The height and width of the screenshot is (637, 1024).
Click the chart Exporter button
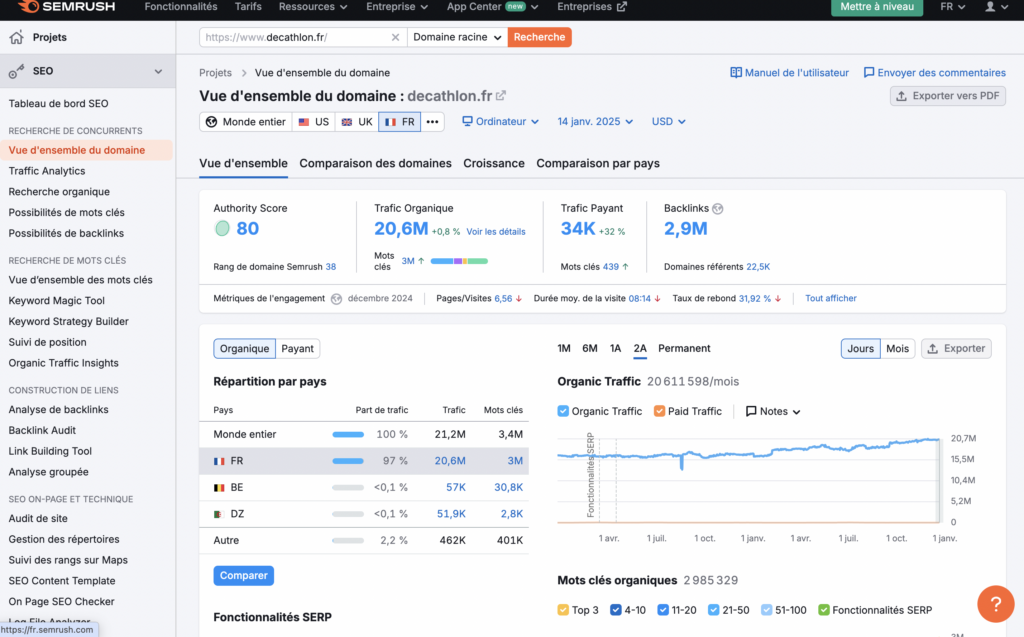[957, 348]
